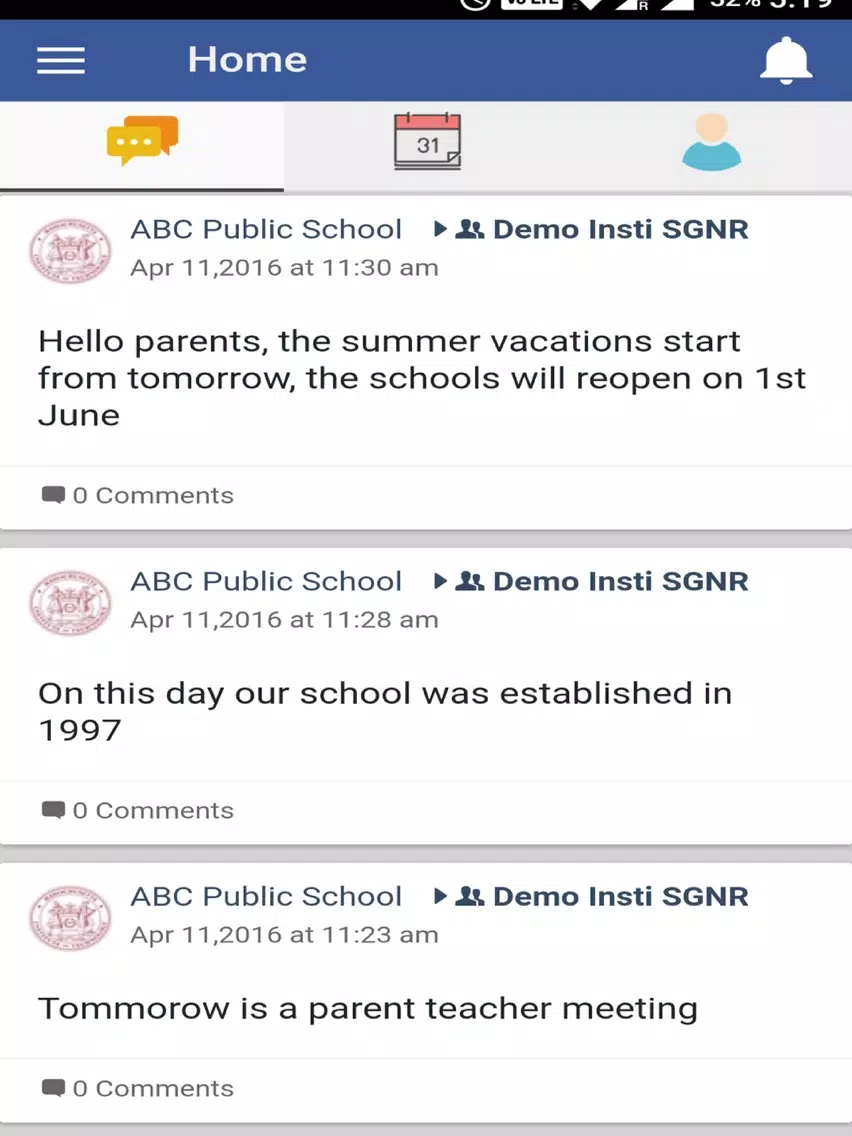Open the summer vacations announcement text
Screen dimensions: 852x1136
point(422,378)
